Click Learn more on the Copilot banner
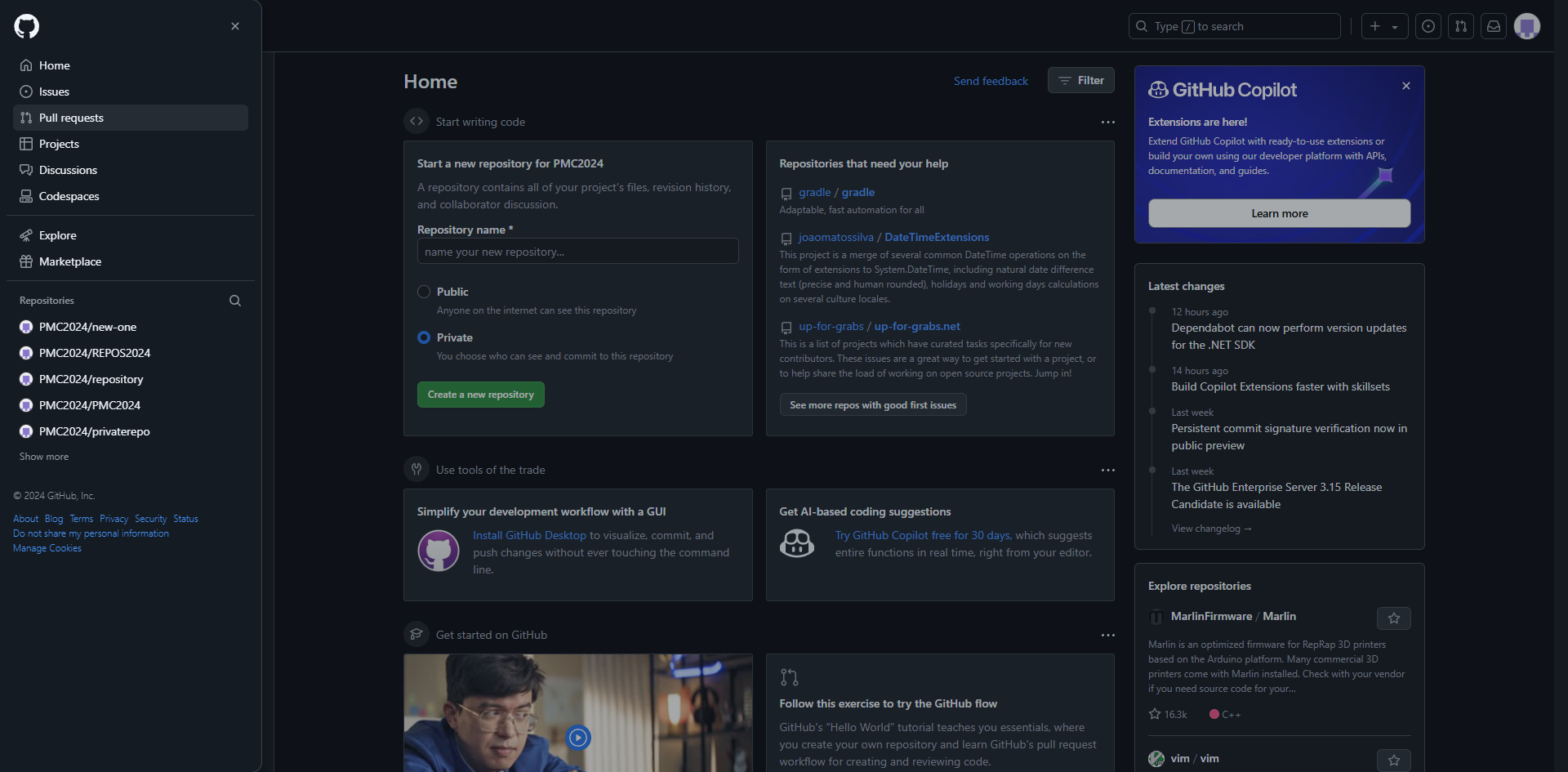The image size is (1568, 772). 1279,213
